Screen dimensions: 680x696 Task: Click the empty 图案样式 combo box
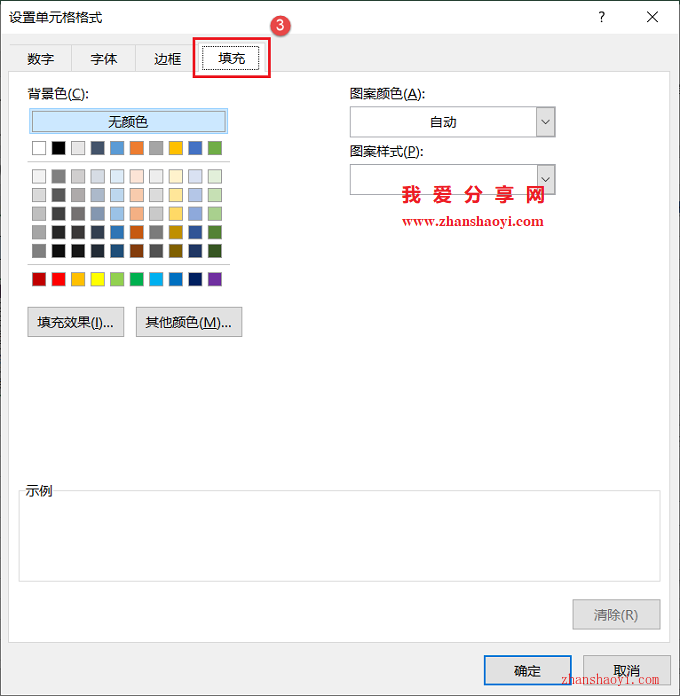[x=452, y=179]
